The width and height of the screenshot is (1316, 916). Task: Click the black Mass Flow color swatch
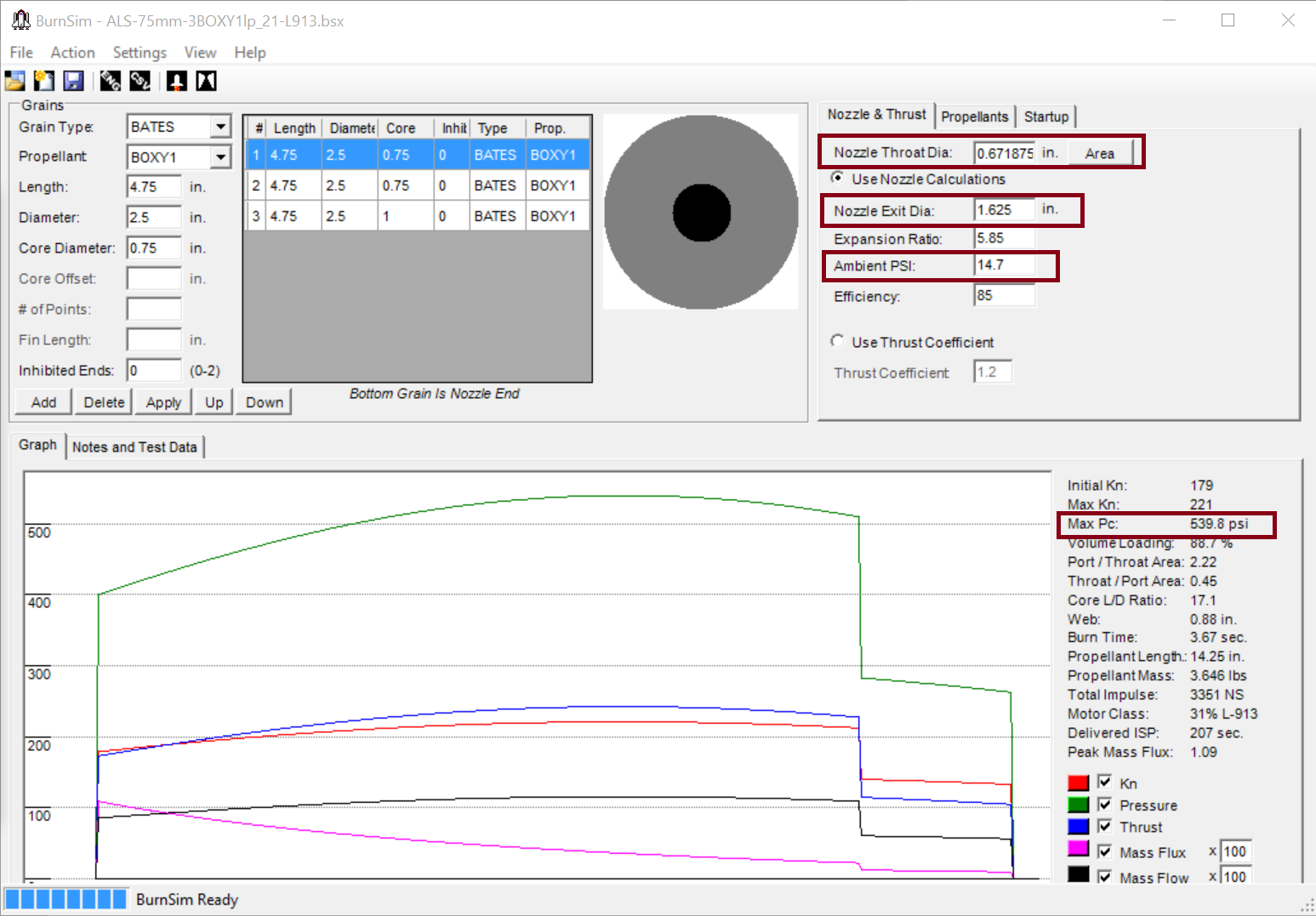(1079, 874)
